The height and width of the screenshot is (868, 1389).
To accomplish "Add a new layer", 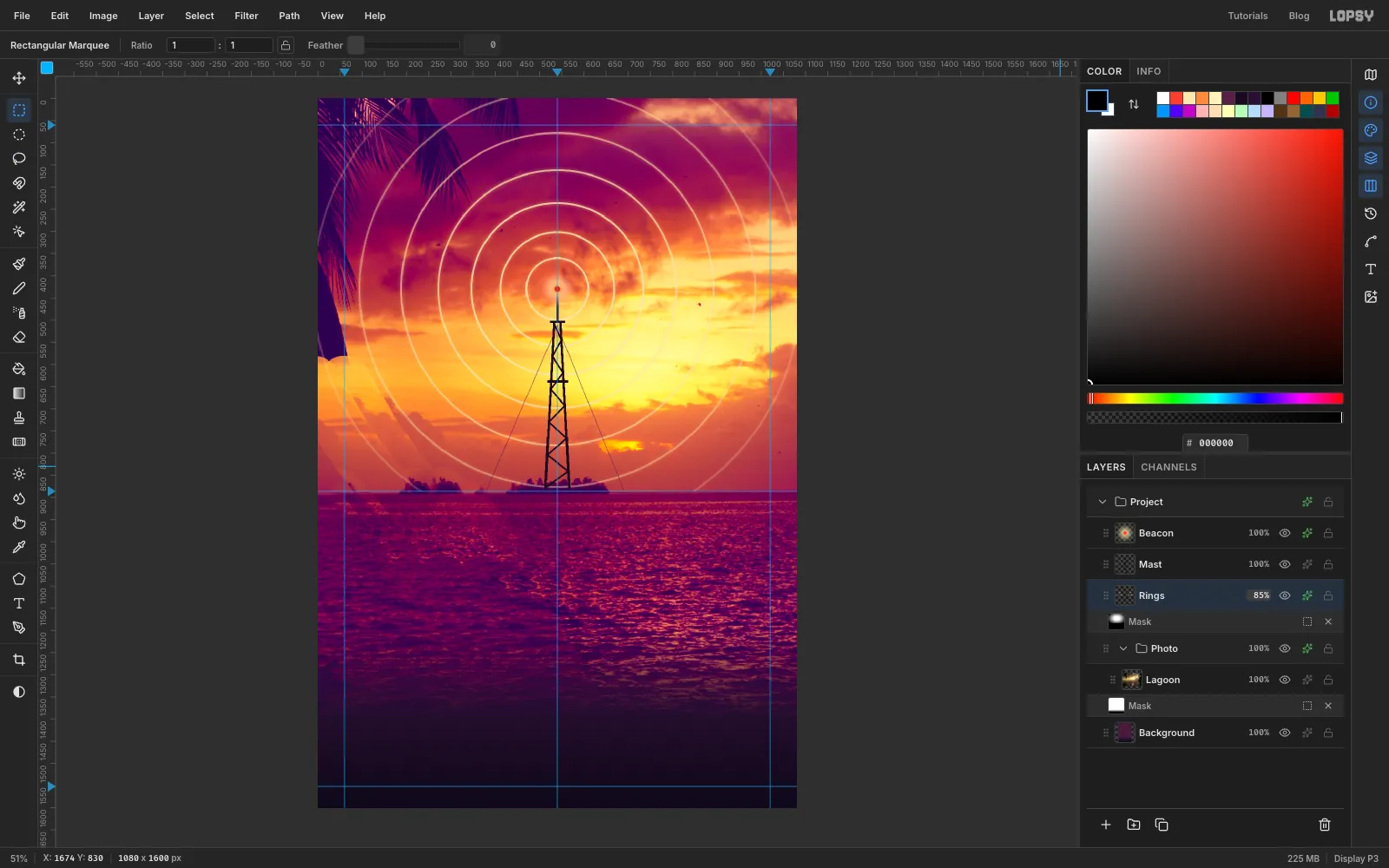I will click(x=1106, y=825).
